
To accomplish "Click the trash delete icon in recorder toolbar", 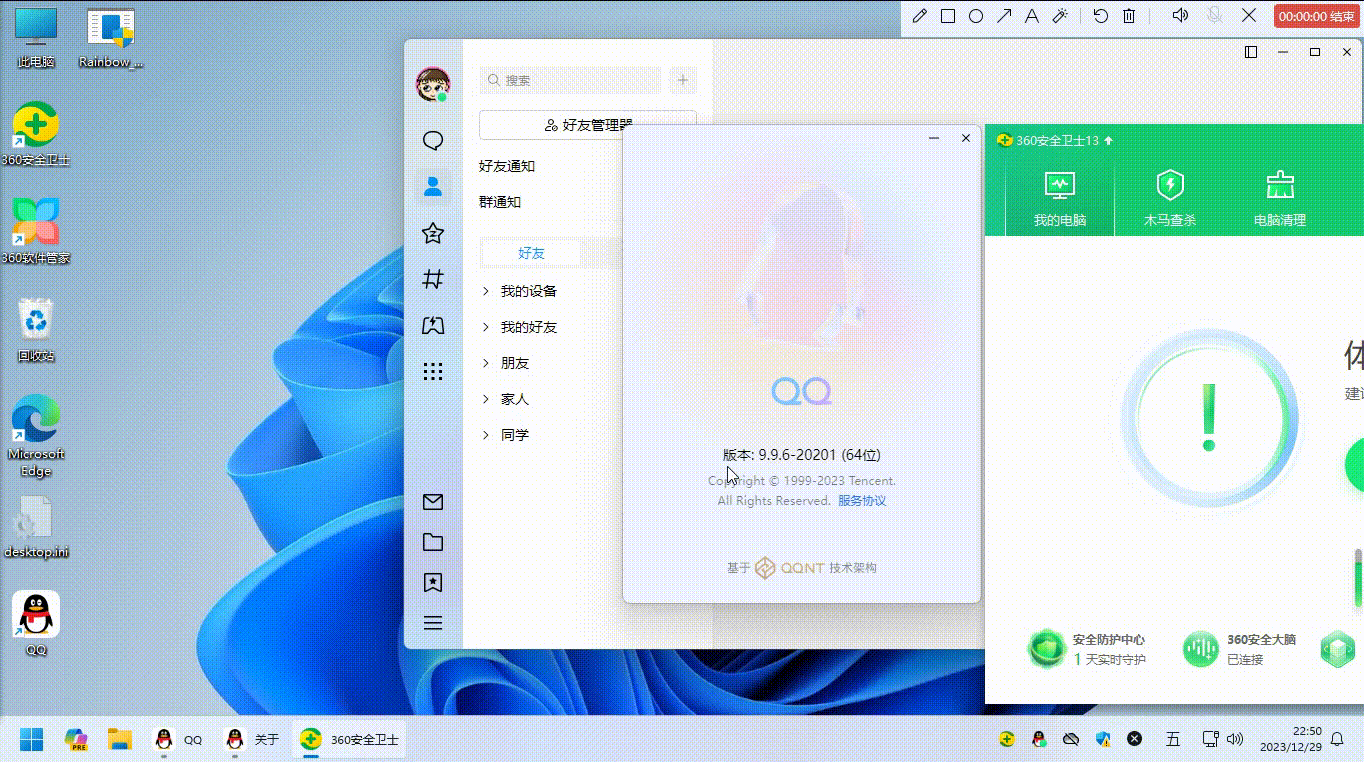I will coord(1129,15).
